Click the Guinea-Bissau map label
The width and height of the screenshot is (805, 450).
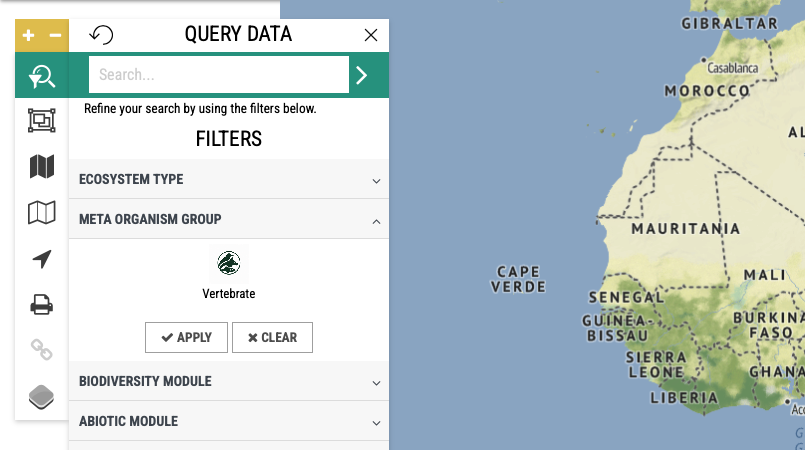[617, 328]
